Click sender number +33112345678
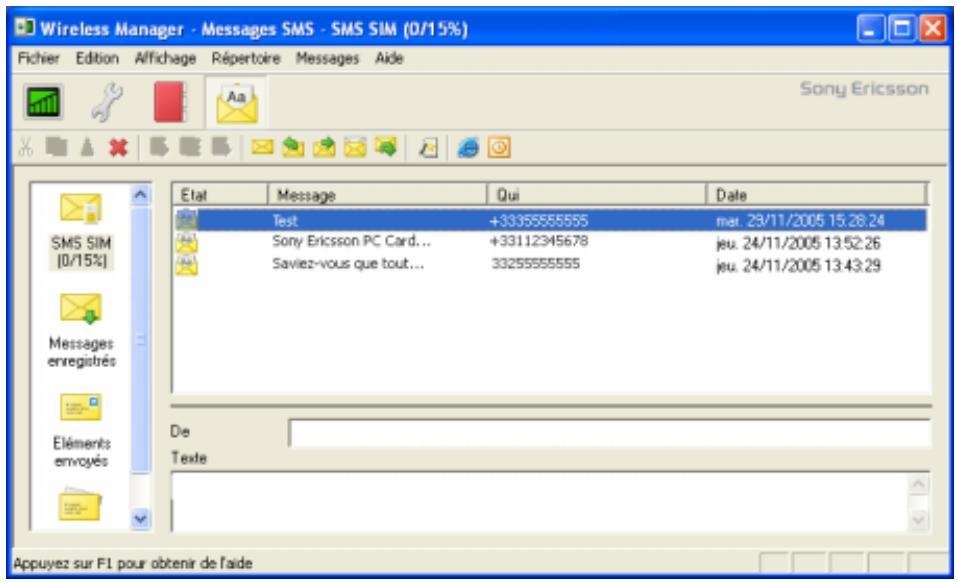This screenshot has height=582, width=957. click(539, 241)
